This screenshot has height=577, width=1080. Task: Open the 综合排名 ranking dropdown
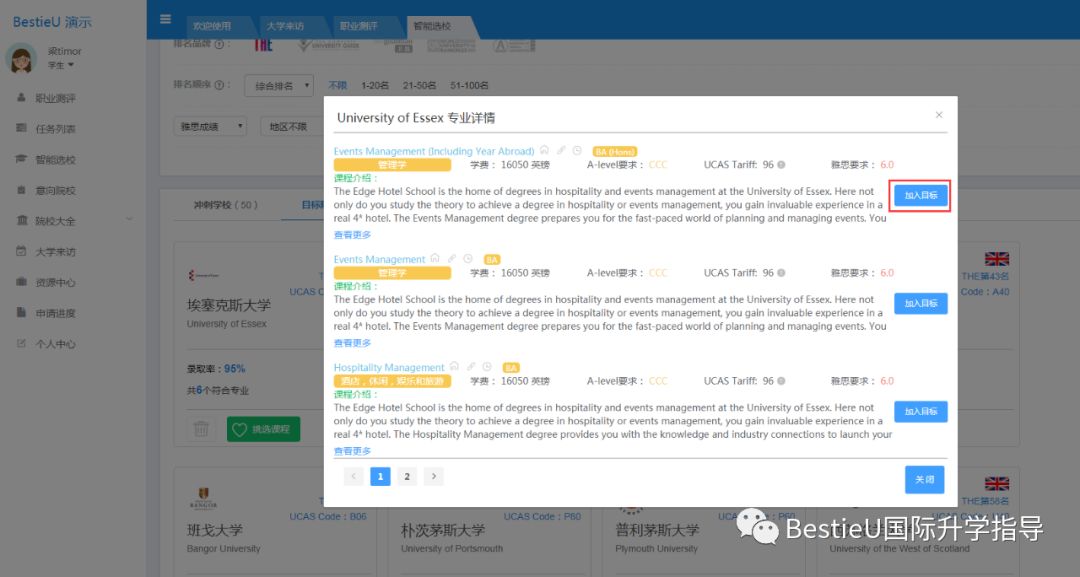279,86
